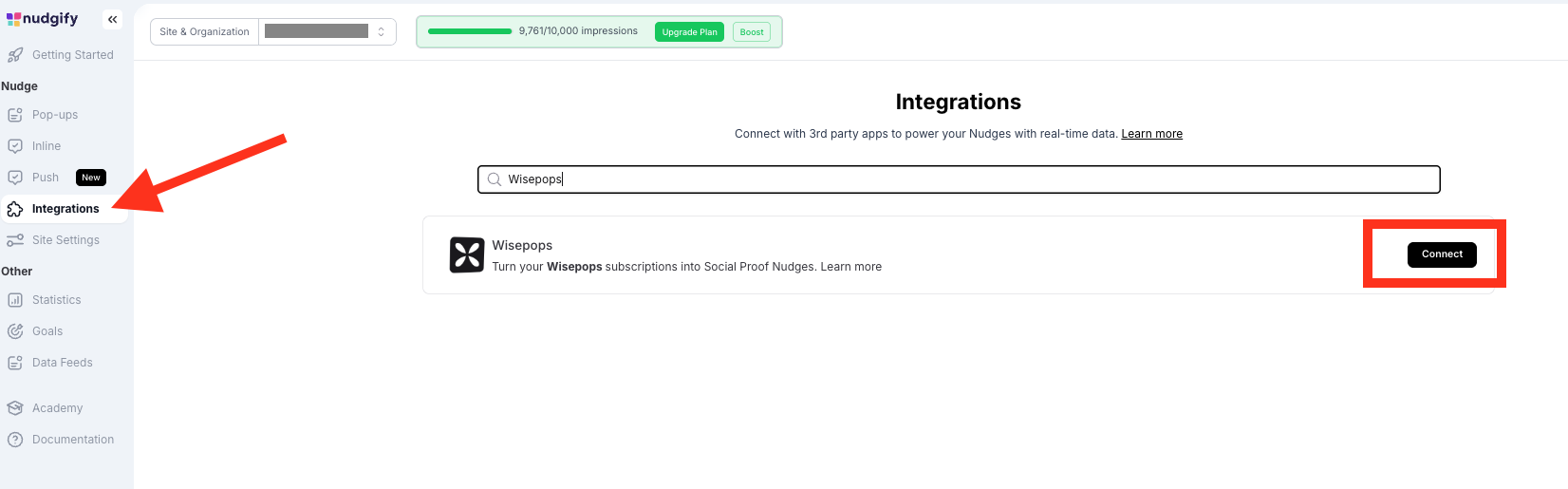Select Integrations in the sidebar
1568x489 pixels.
point(65,209)
